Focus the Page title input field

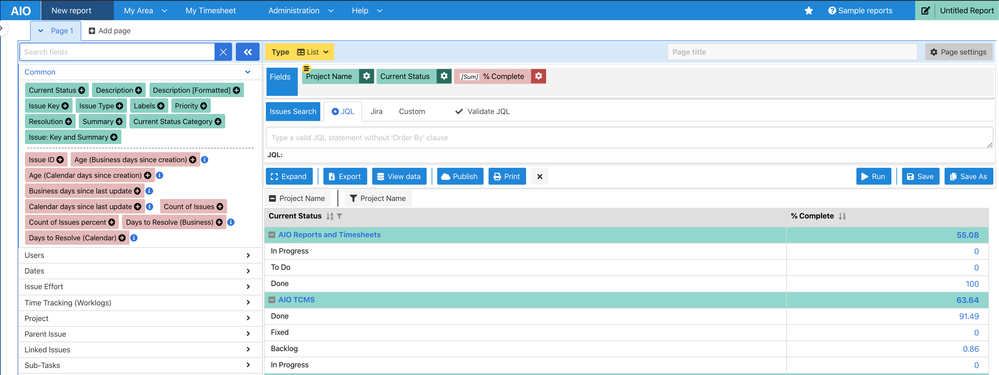point(793,52)
